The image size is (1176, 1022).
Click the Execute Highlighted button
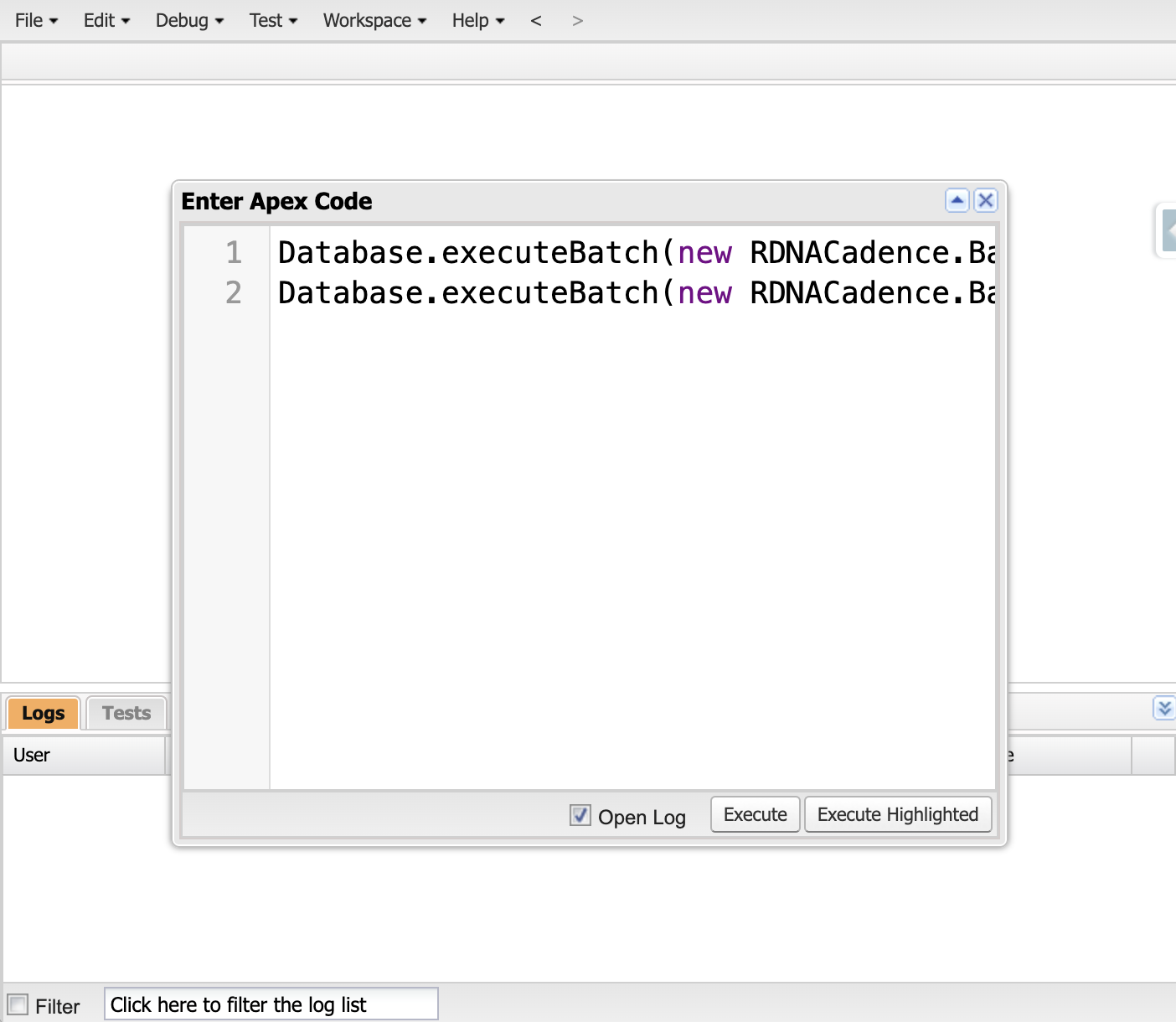898,814
